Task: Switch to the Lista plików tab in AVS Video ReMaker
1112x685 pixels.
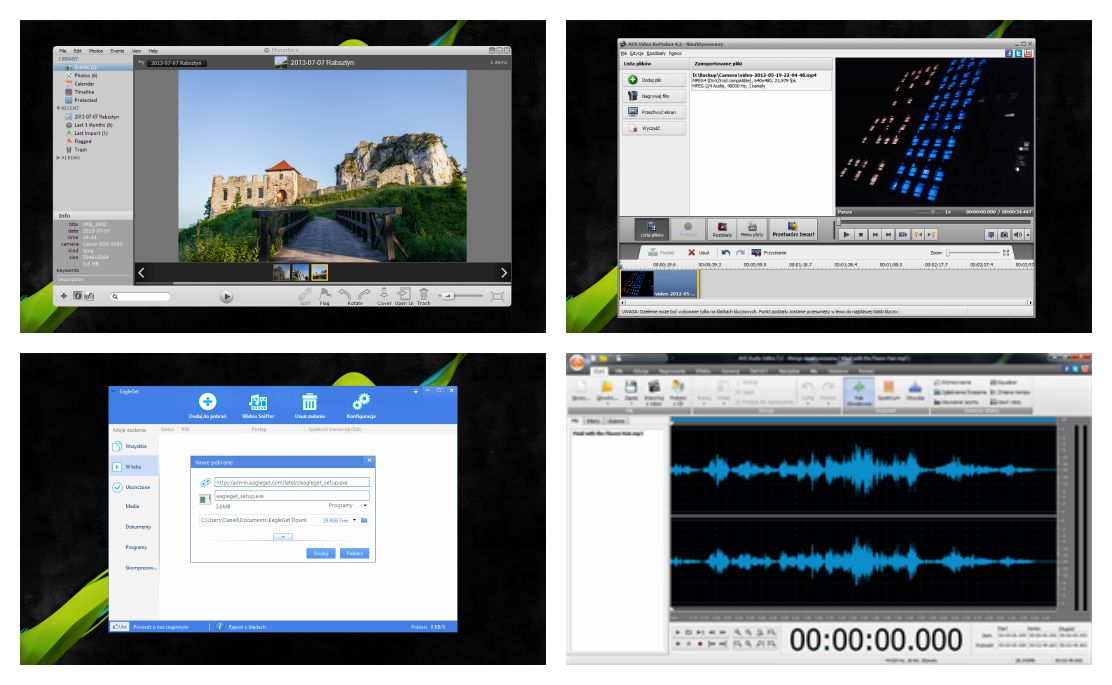Action: click(652, 229)
